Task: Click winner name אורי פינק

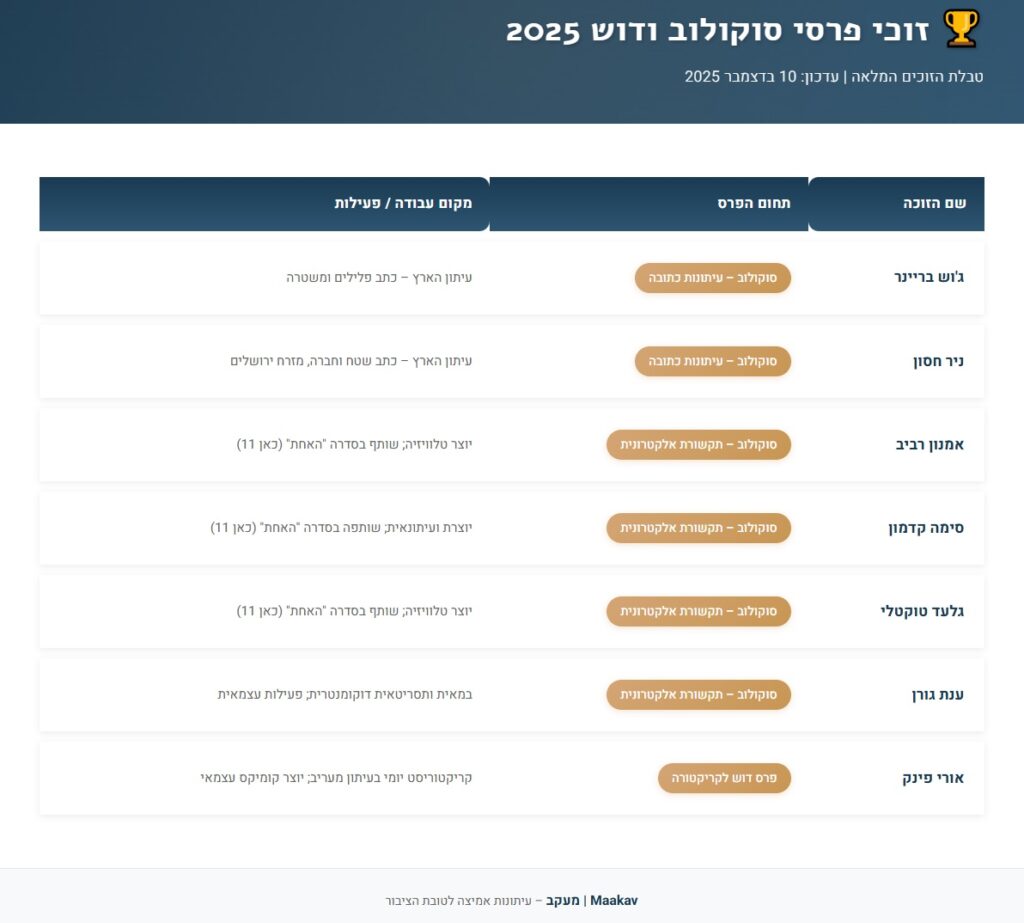Action: coord(933,778)
